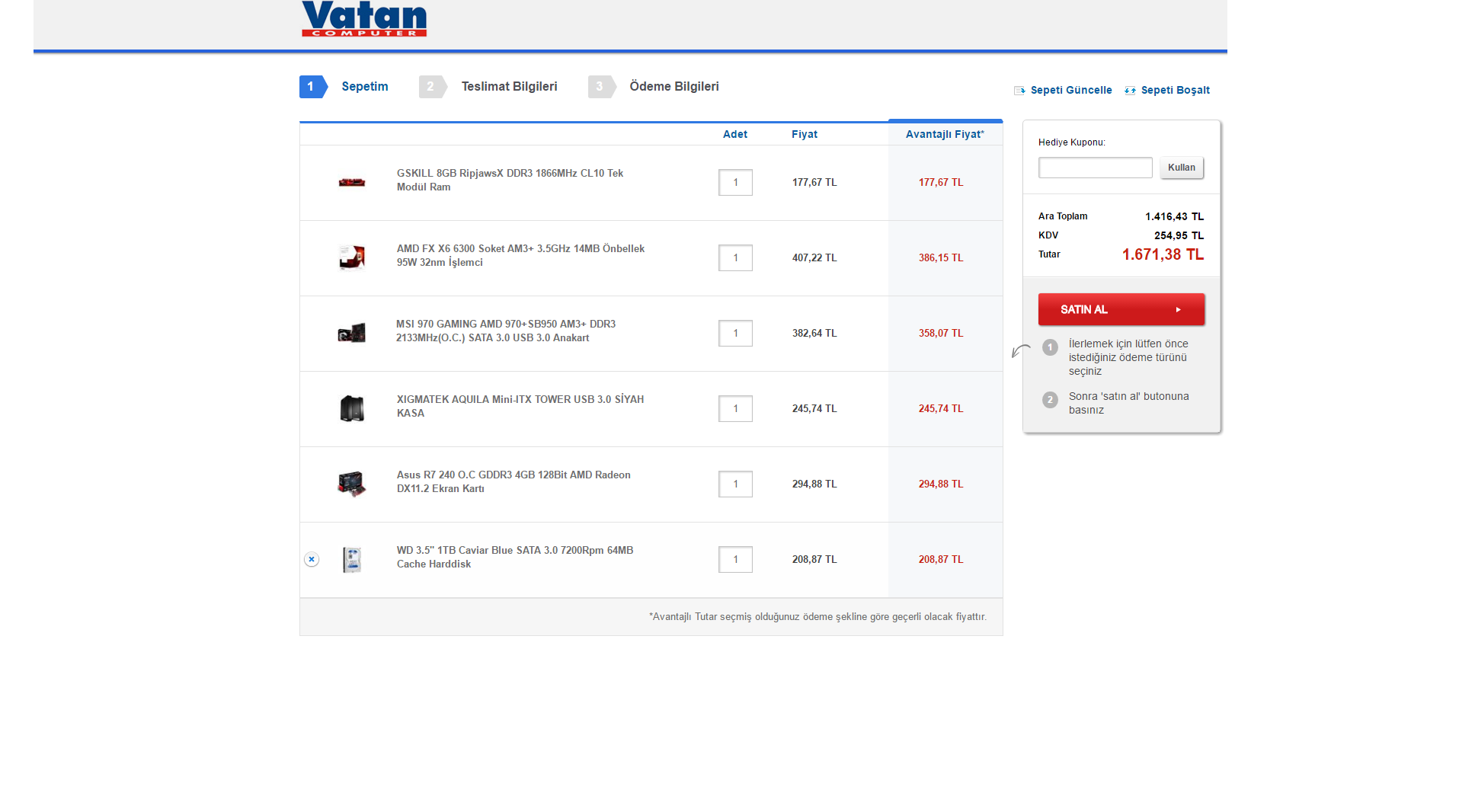Open XIGMATEK AQUILA Mini-ITX product link

(x=520, y=406)
